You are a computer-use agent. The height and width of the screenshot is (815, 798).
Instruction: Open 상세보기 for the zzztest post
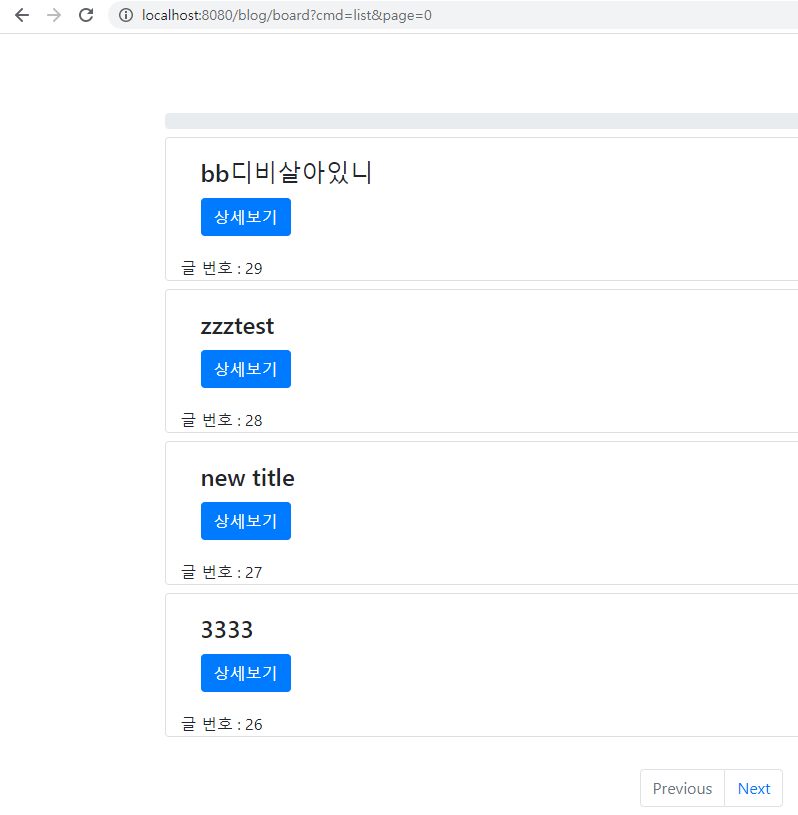[x=246, y=369]
